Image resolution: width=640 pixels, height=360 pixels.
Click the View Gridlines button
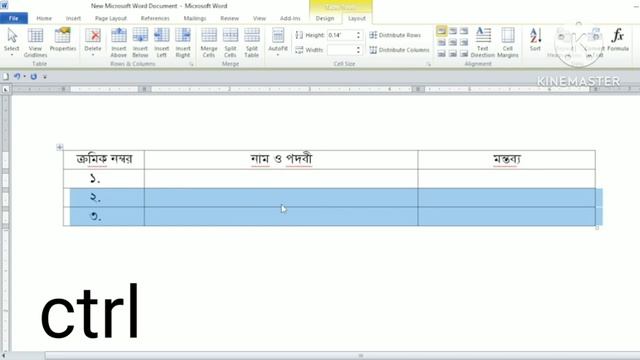click(x=36, y=42)
